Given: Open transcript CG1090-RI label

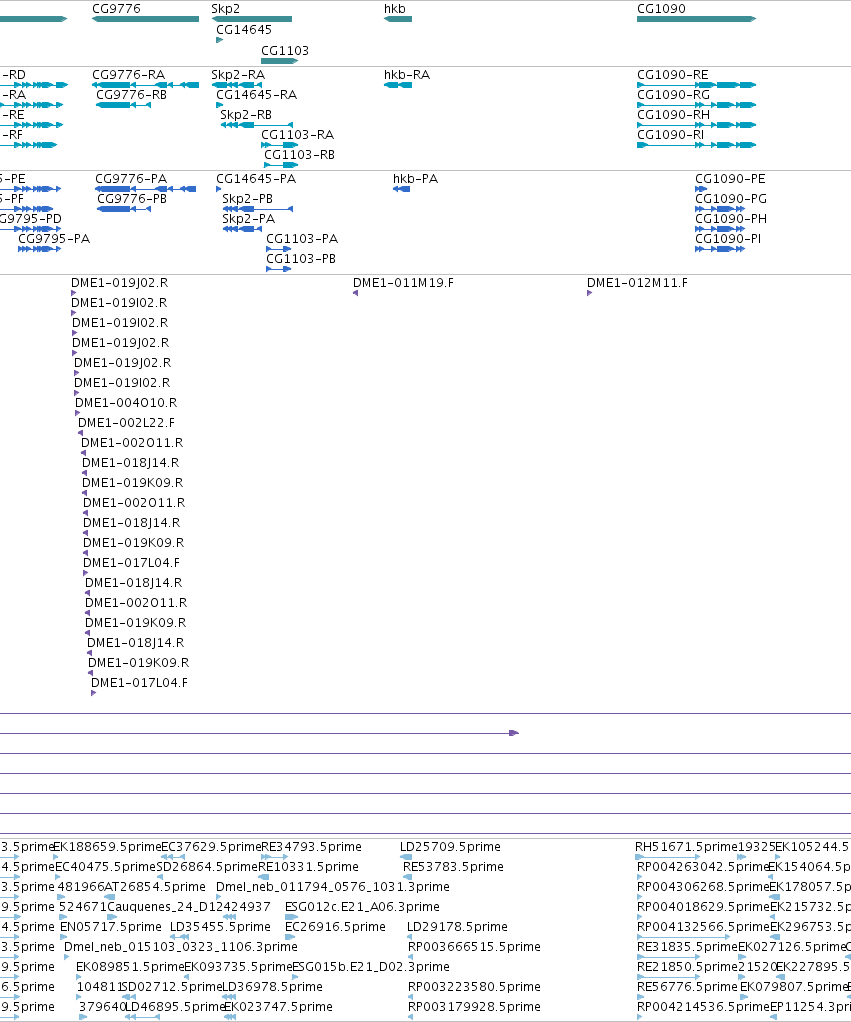Looking at the screenshot, I should (x=671, y=134).
